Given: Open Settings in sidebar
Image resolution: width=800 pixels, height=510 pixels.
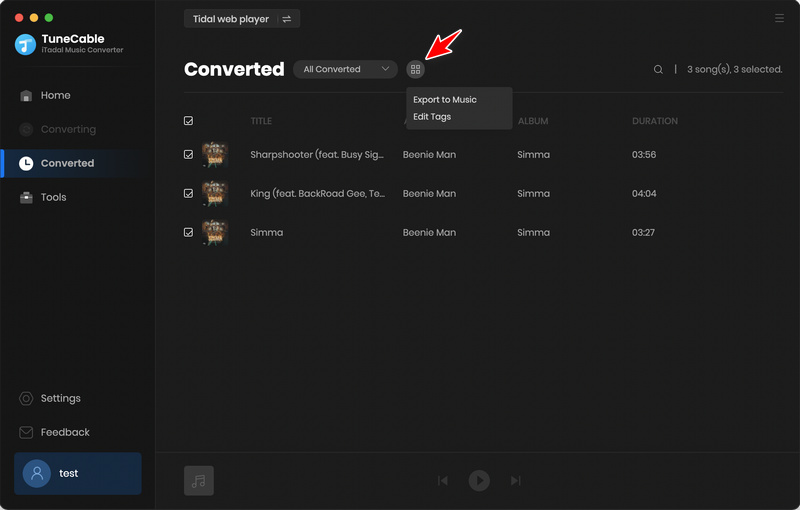Looking at the screenshot, I should click(x=61, y=398).
